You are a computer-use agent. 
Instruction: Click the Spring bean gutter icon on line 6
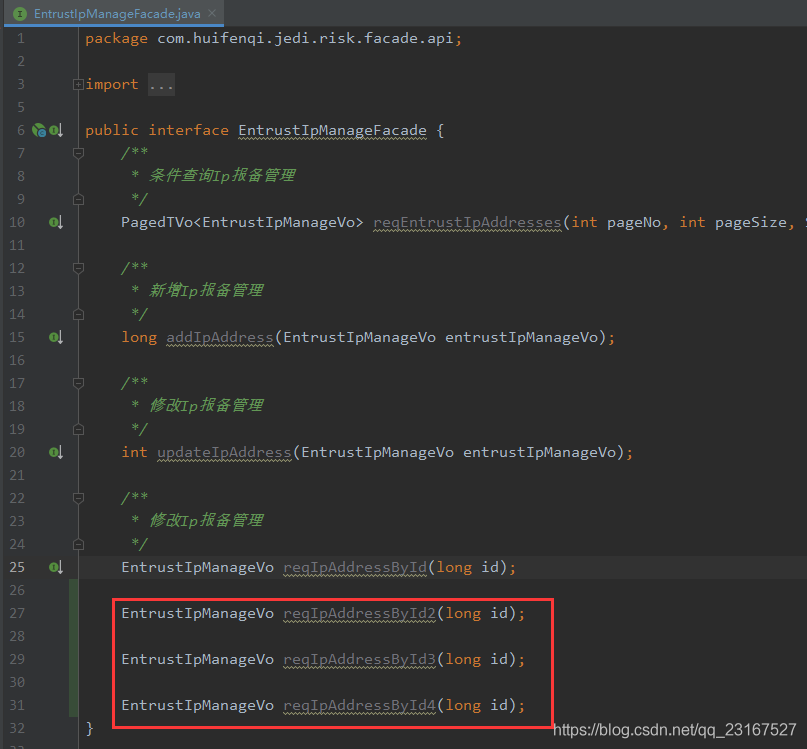click(38, 130)
